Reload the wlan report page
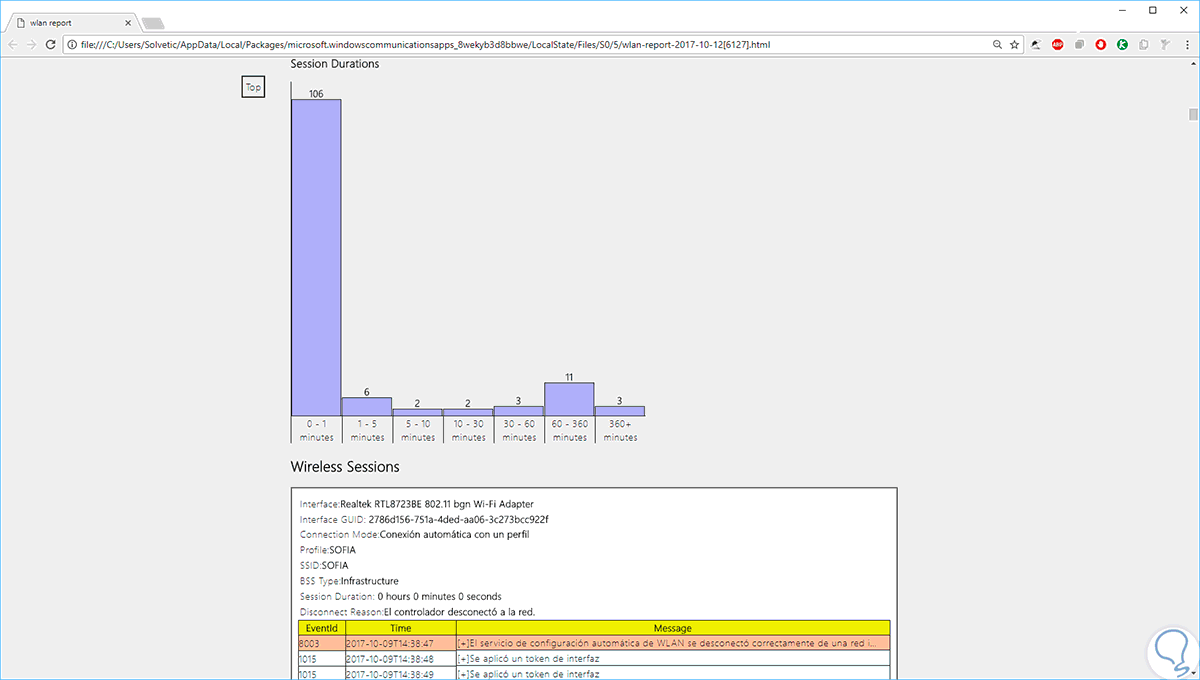Viewport: 1200px width, 680px height. [50, 45]
